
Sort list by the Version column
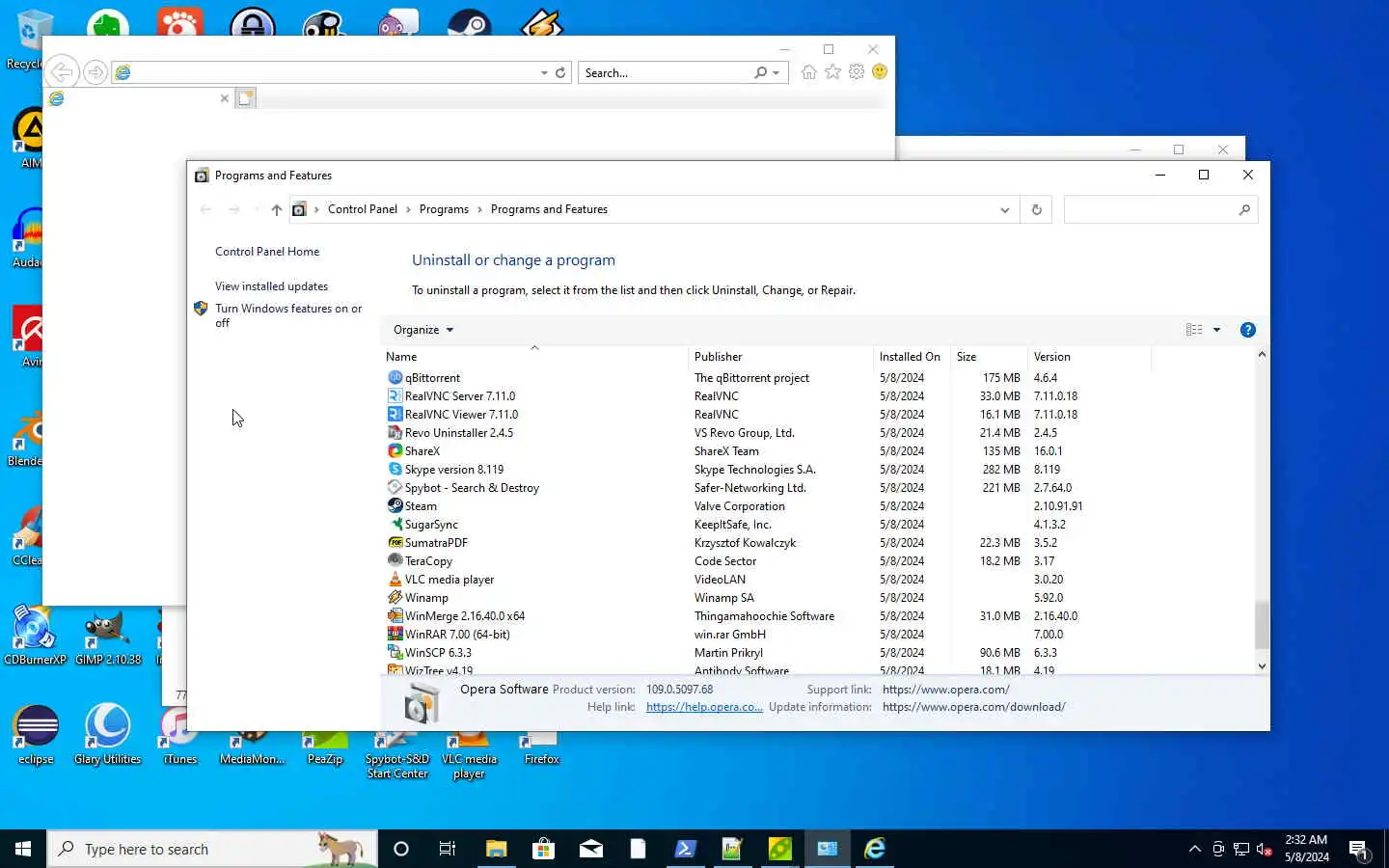(x=1089, y=357)
